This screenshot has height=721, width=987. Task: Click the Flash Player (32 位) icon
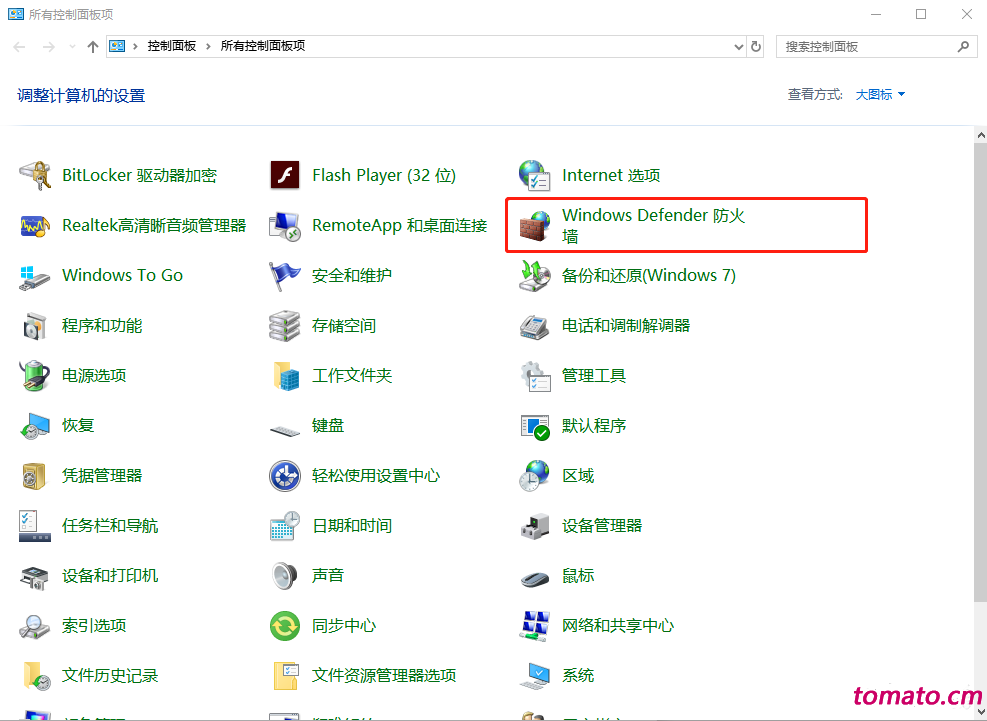pos(285,175)
